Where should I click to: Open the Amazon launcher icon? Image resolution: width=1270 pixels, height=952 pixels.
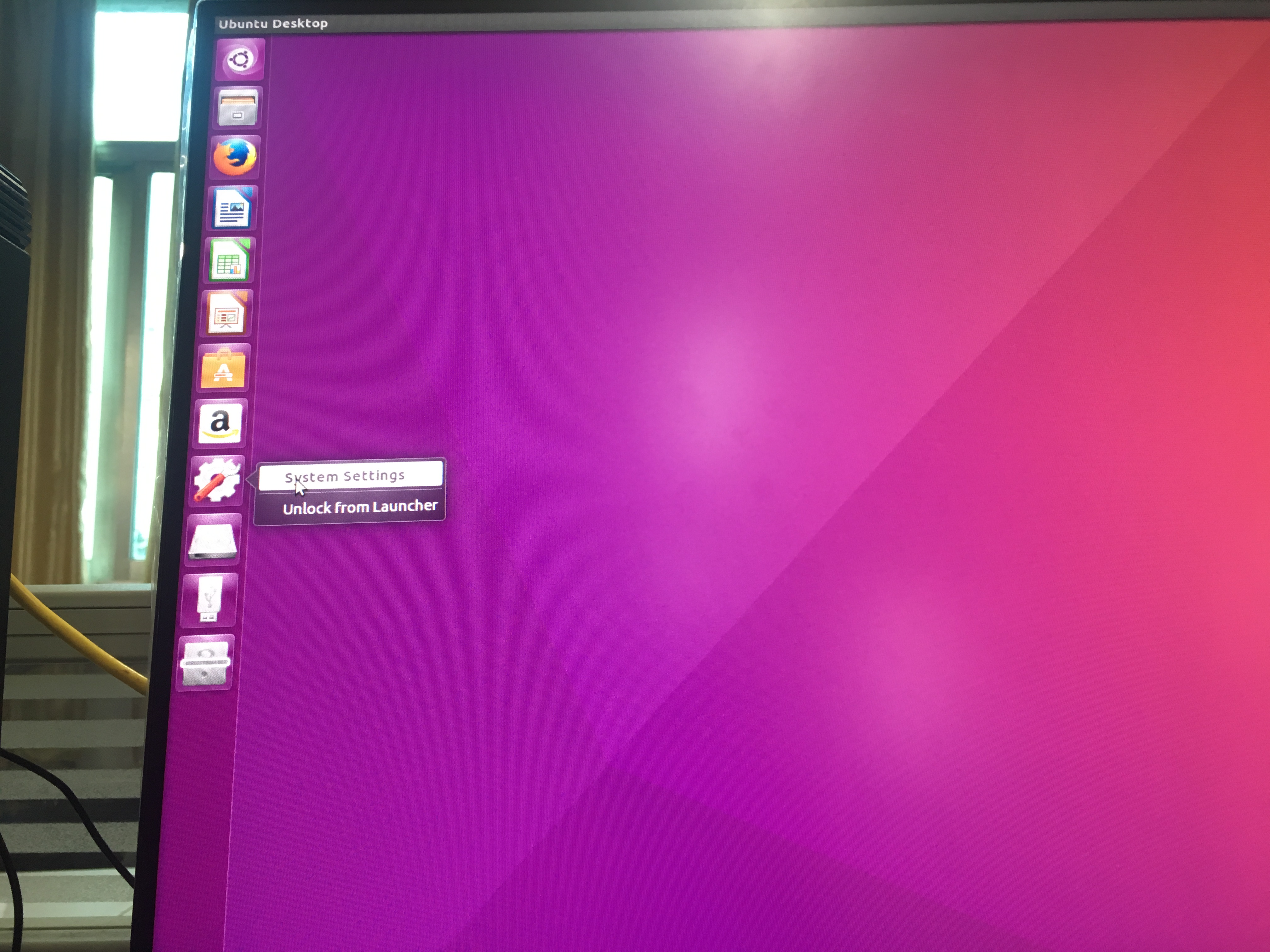220,423
